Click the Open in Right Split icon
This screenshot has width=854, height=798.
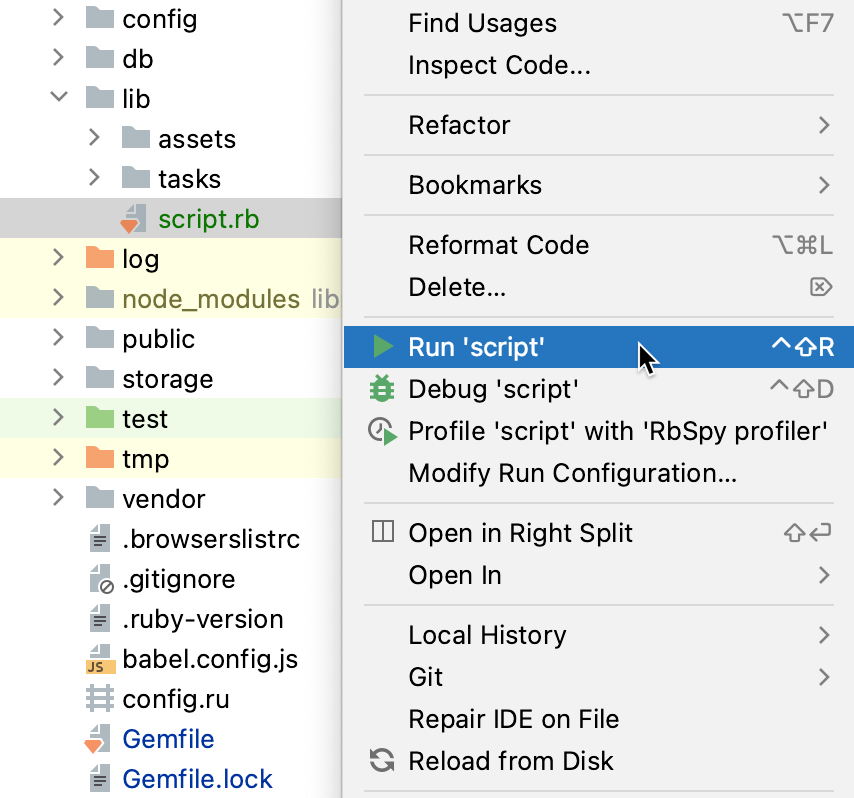(382, 533)
